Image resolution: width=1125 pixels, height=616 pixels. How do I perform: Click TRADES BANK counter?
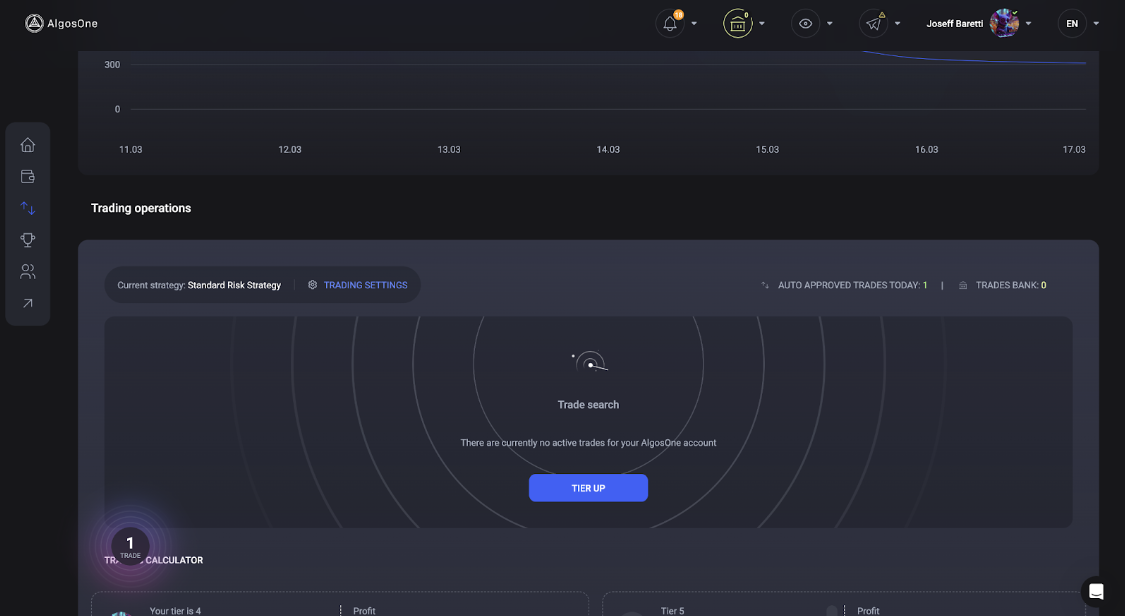point(1011,285)
